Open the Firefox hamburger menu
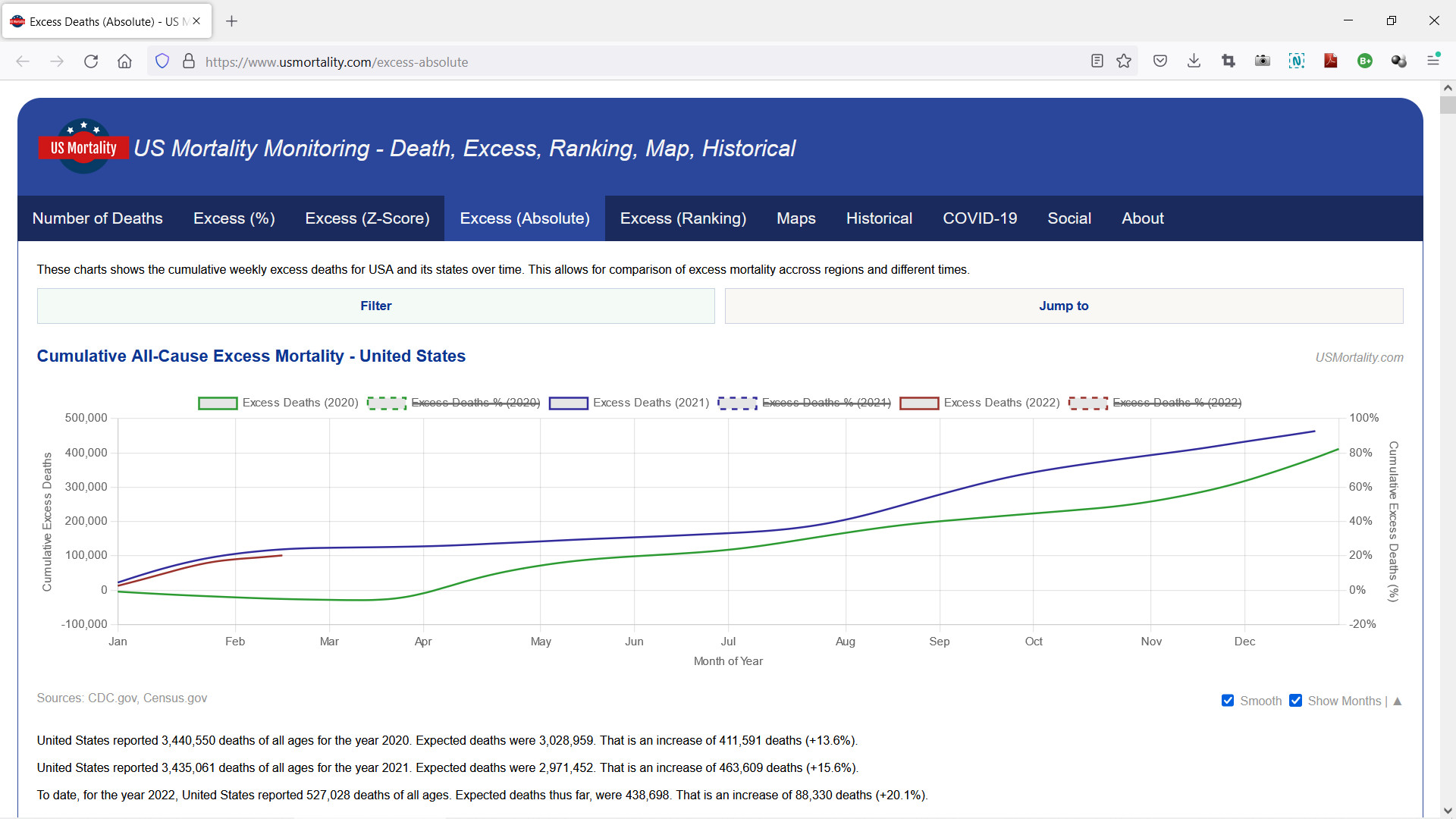The image size is (1456, 819). [1432, 60]
